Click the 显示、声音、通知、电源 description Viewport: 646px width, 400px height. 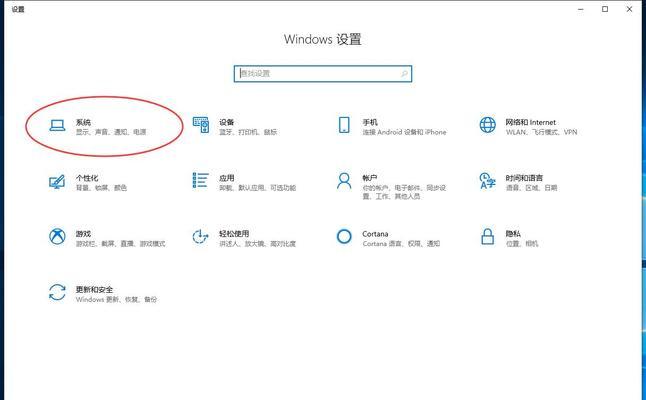[x=111, y=132]
